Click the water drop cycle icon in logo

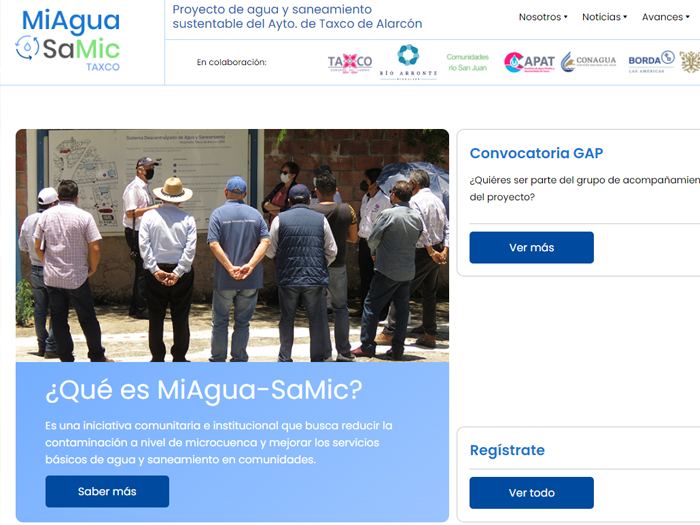27,47
